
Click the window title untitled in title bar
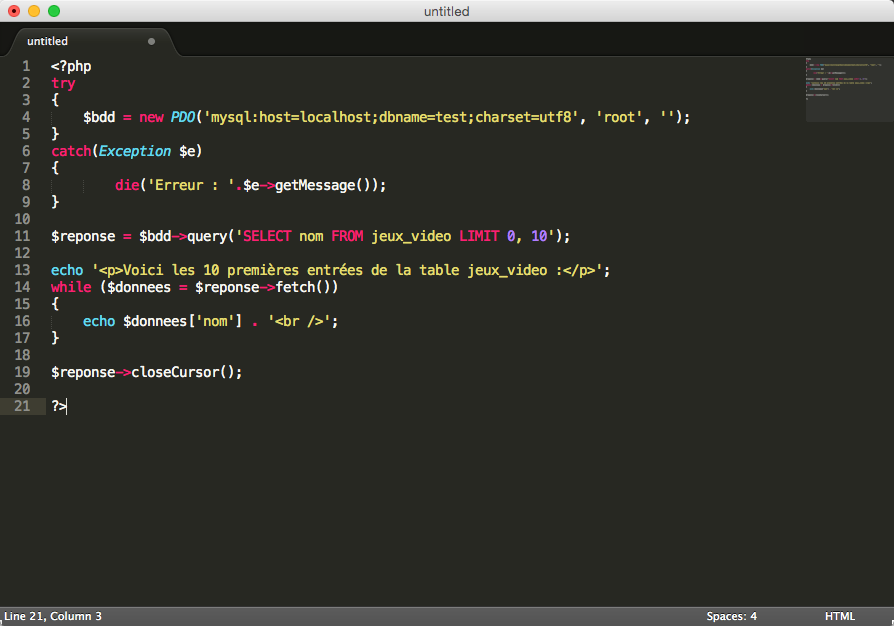point(446,11)
